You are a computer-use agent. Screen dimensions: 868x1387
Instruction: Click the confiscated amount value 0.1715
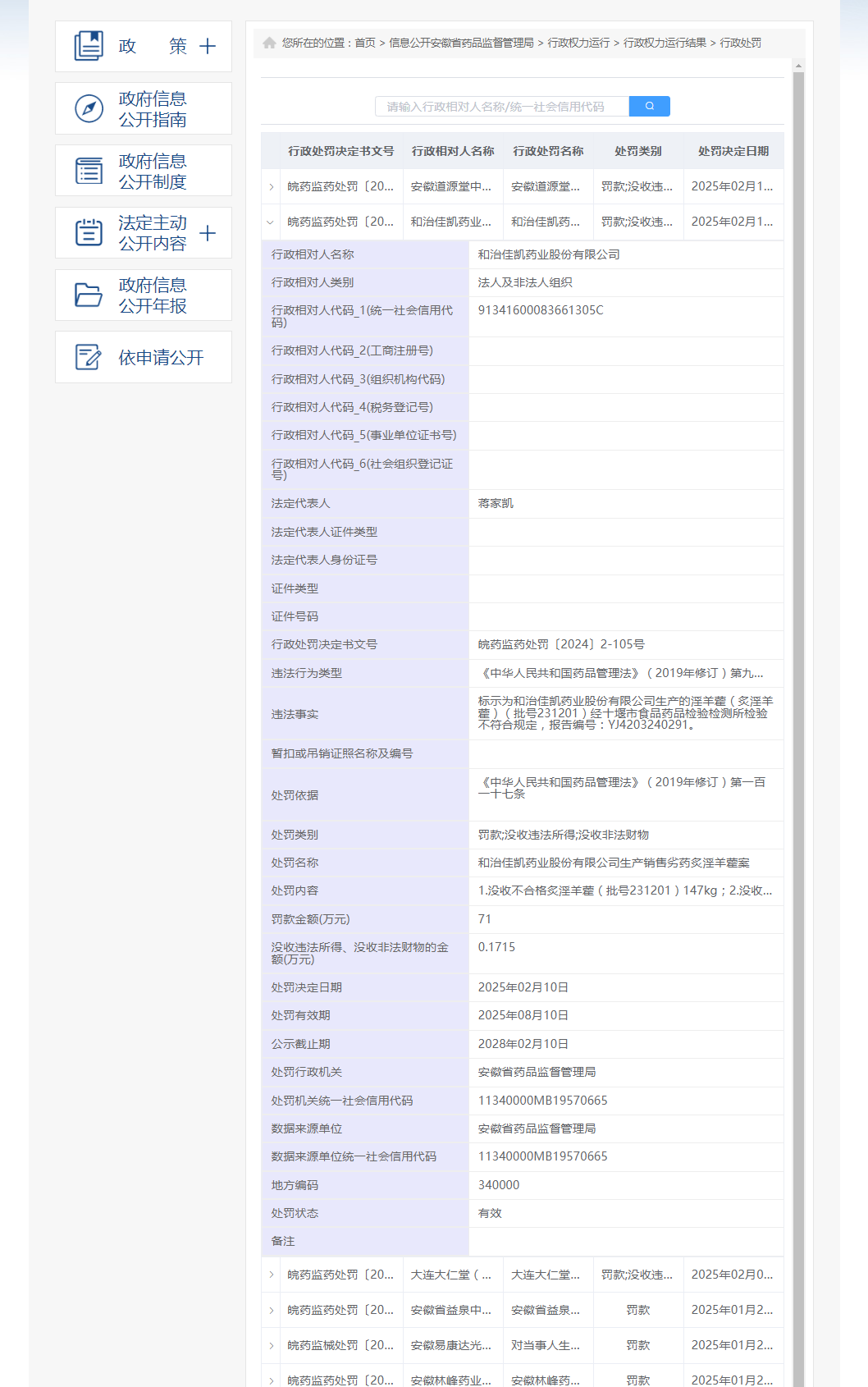click(497, 947)
